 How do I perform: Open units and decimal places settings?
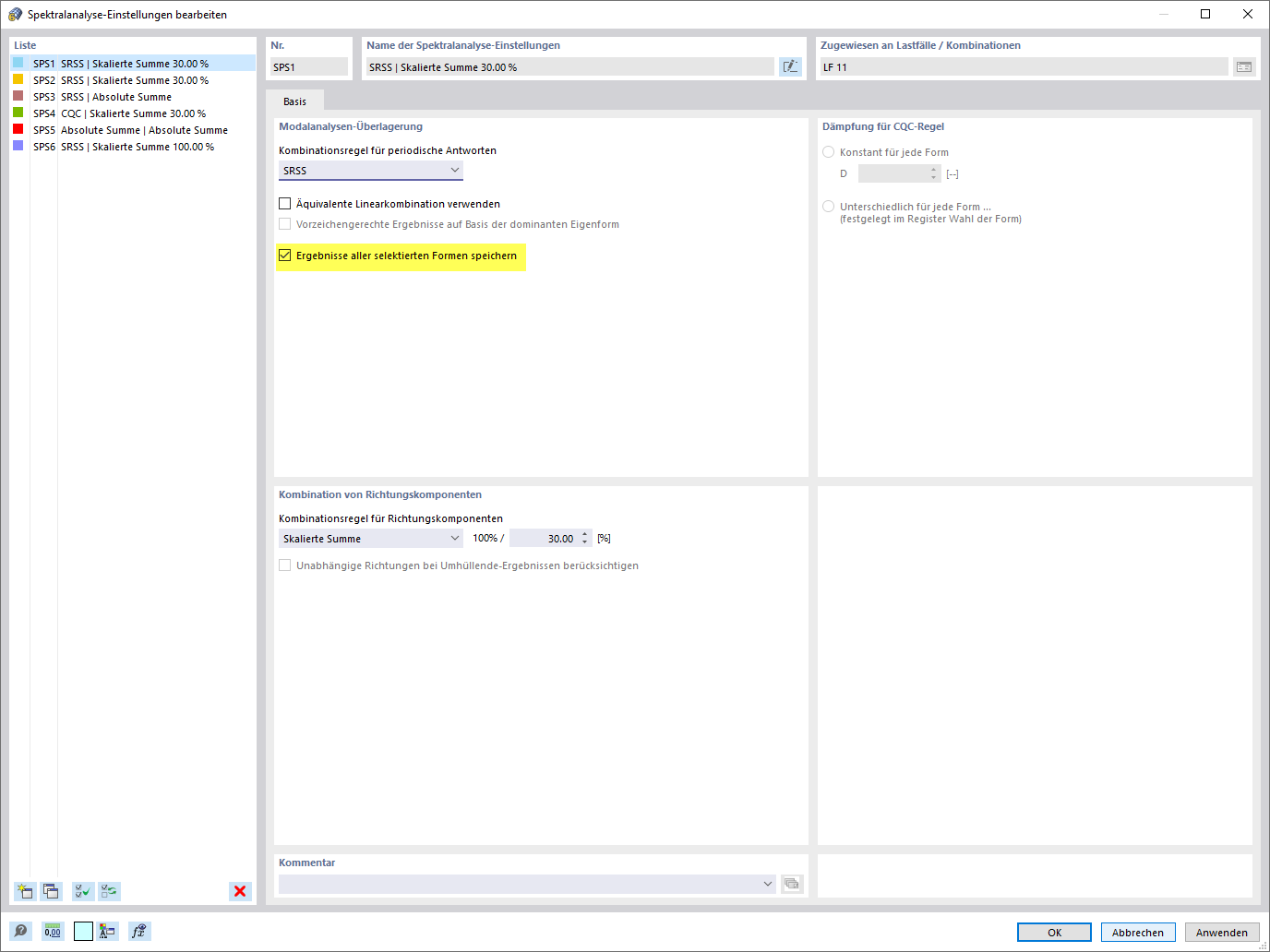pyautogui.click(x=53, y=932)
